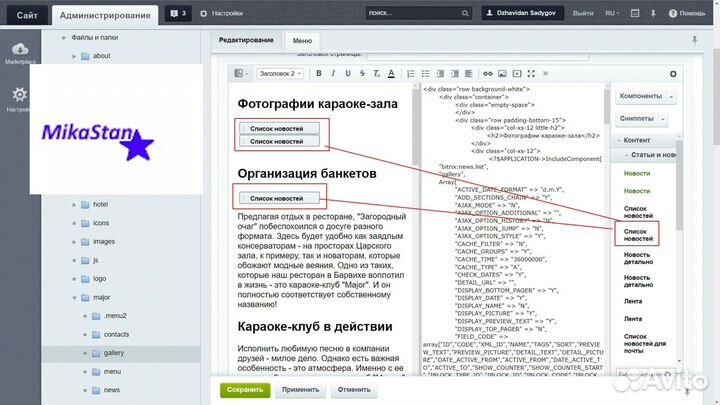This screenshot has width=720, height=405.
Task: Select the gallery folder
Action: click(113, 353)
